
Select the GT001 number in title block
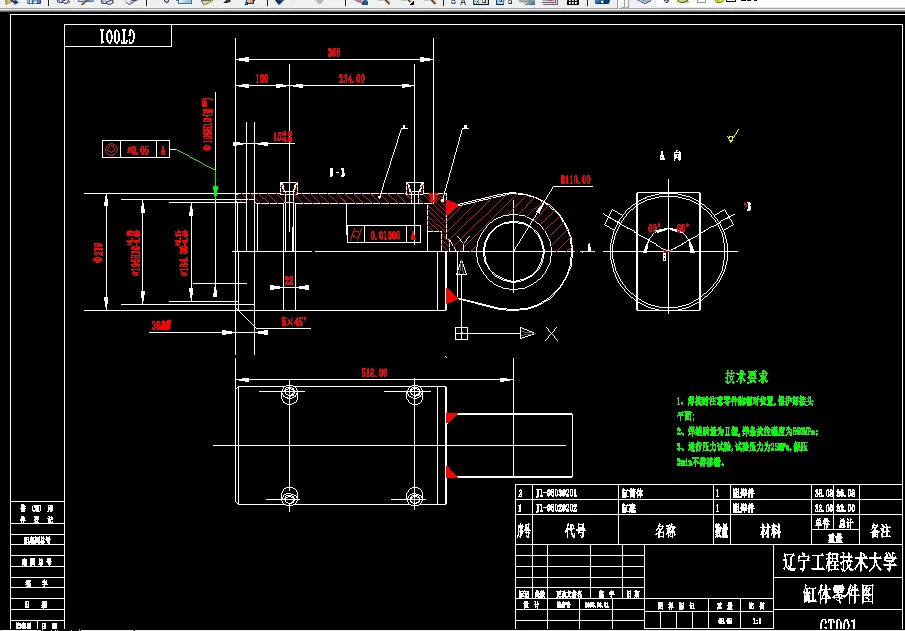[x=837, y=624]
